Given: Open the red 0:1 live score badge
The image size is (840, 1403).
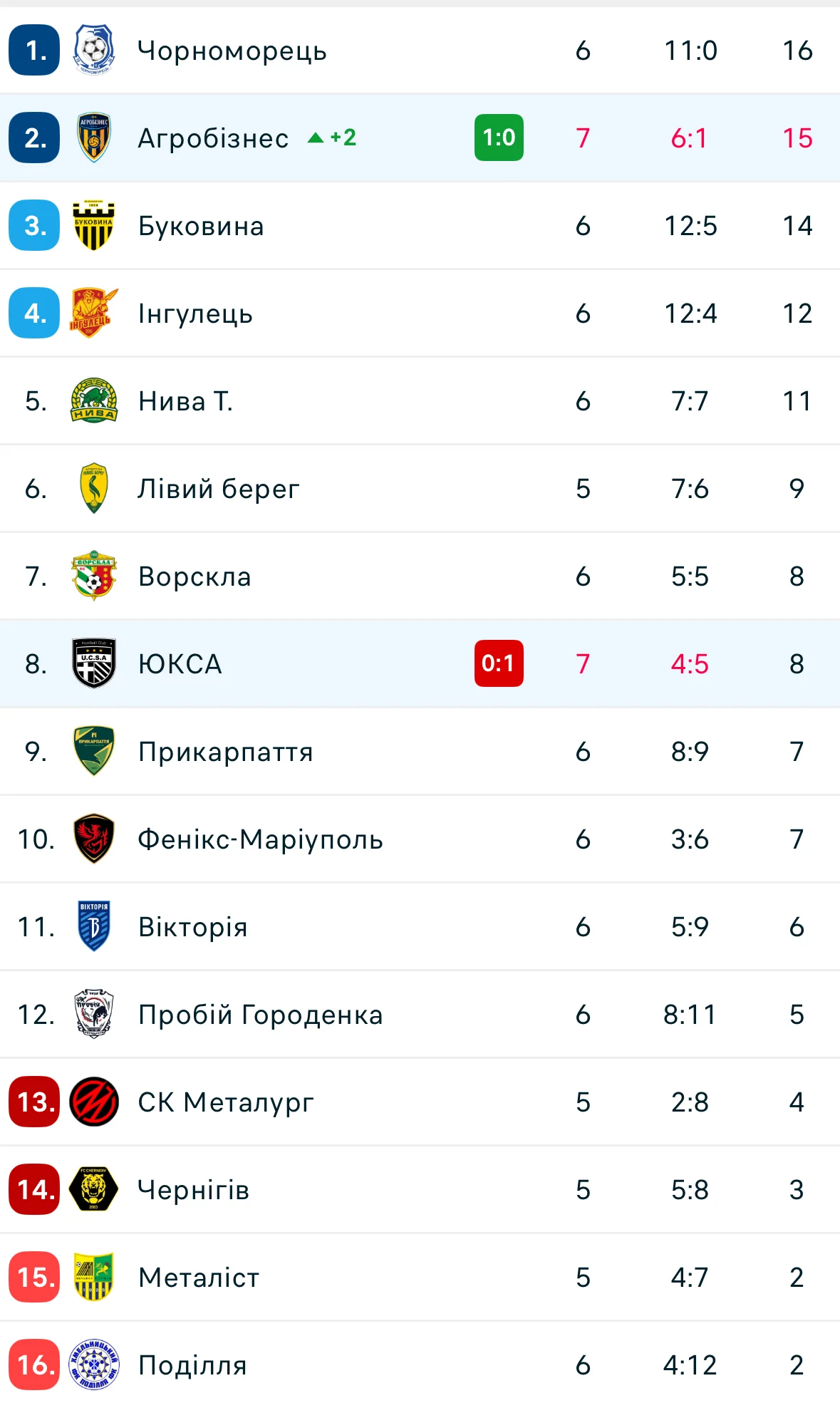Looking at the screenshot, I should click(499, 663).
